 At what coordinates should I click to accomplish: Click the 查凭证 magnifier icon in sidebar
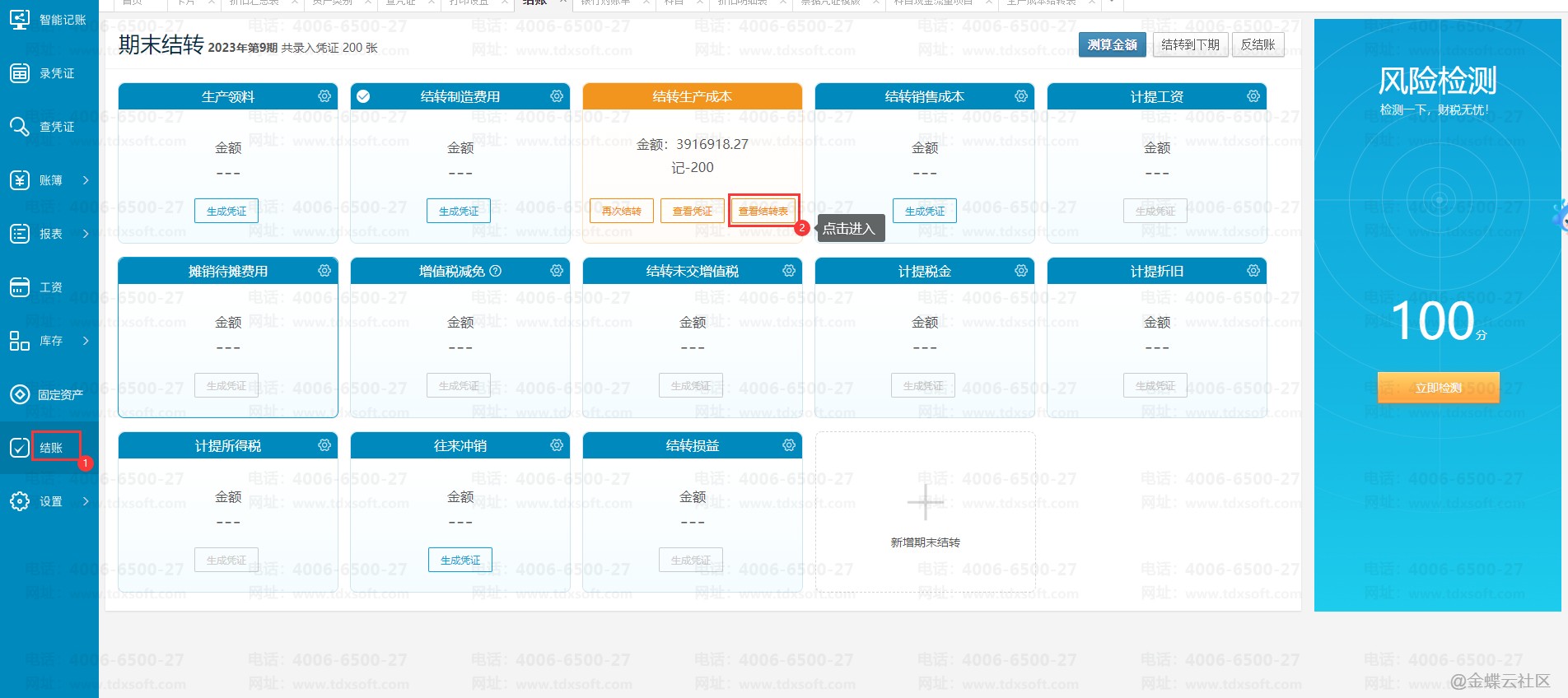(x=20, y=127)
